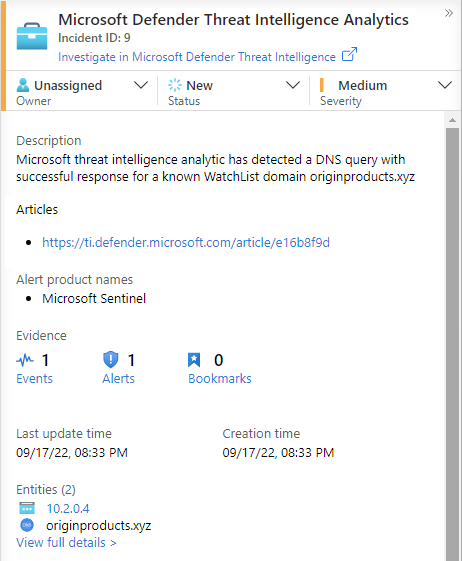Click the scrollbar up arrow
This screenshot has width=462, height=561.
coord(452,120)
